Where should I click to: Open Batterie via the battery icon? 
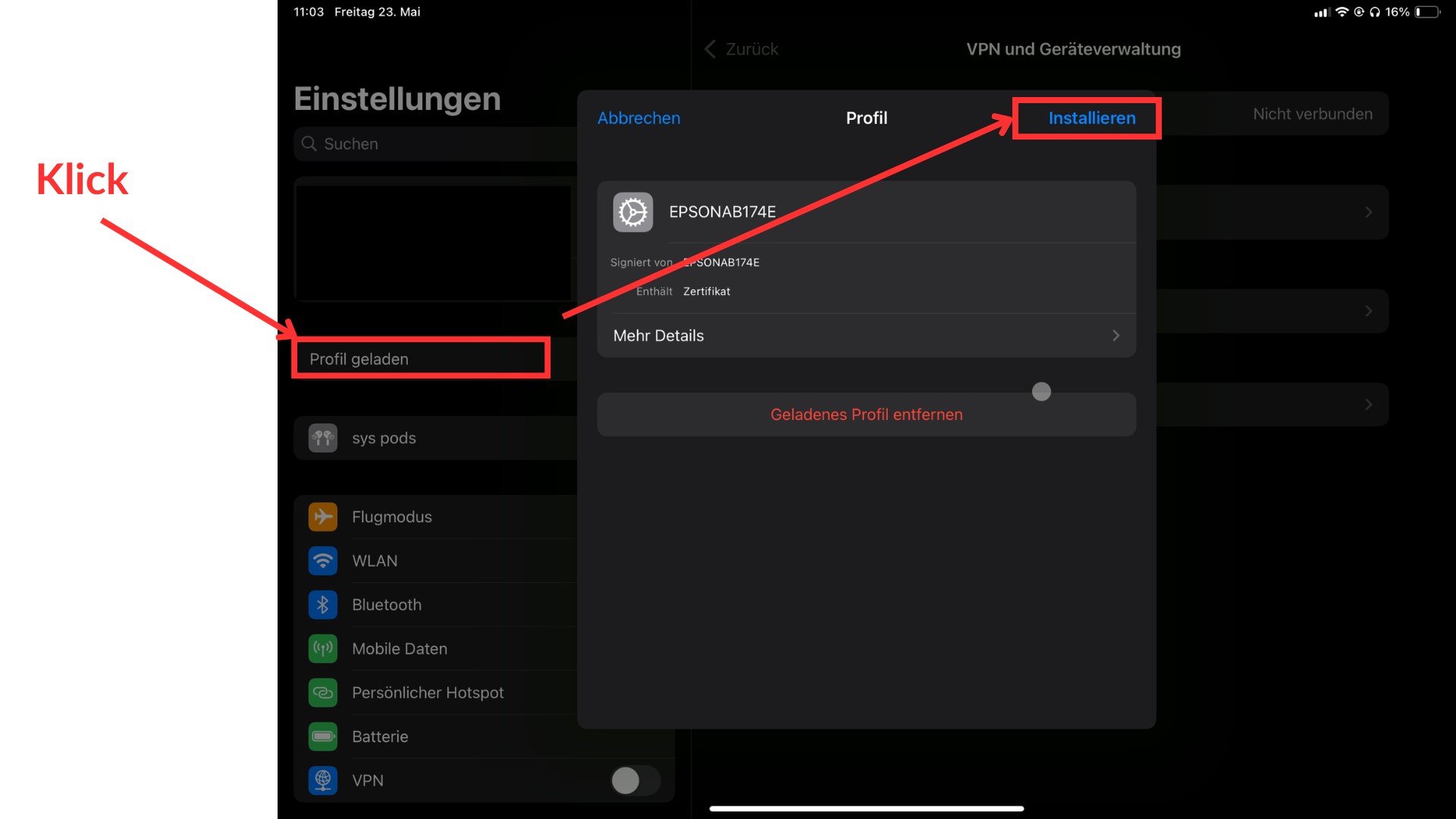point(322,736)
